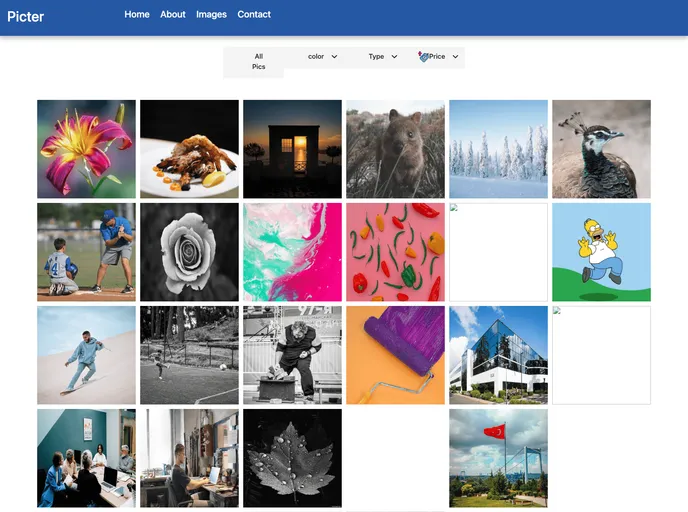The width and height of the screenshot is (688, 512).
Task: Open the pink lily flower photo
Action: click(86, 149)
